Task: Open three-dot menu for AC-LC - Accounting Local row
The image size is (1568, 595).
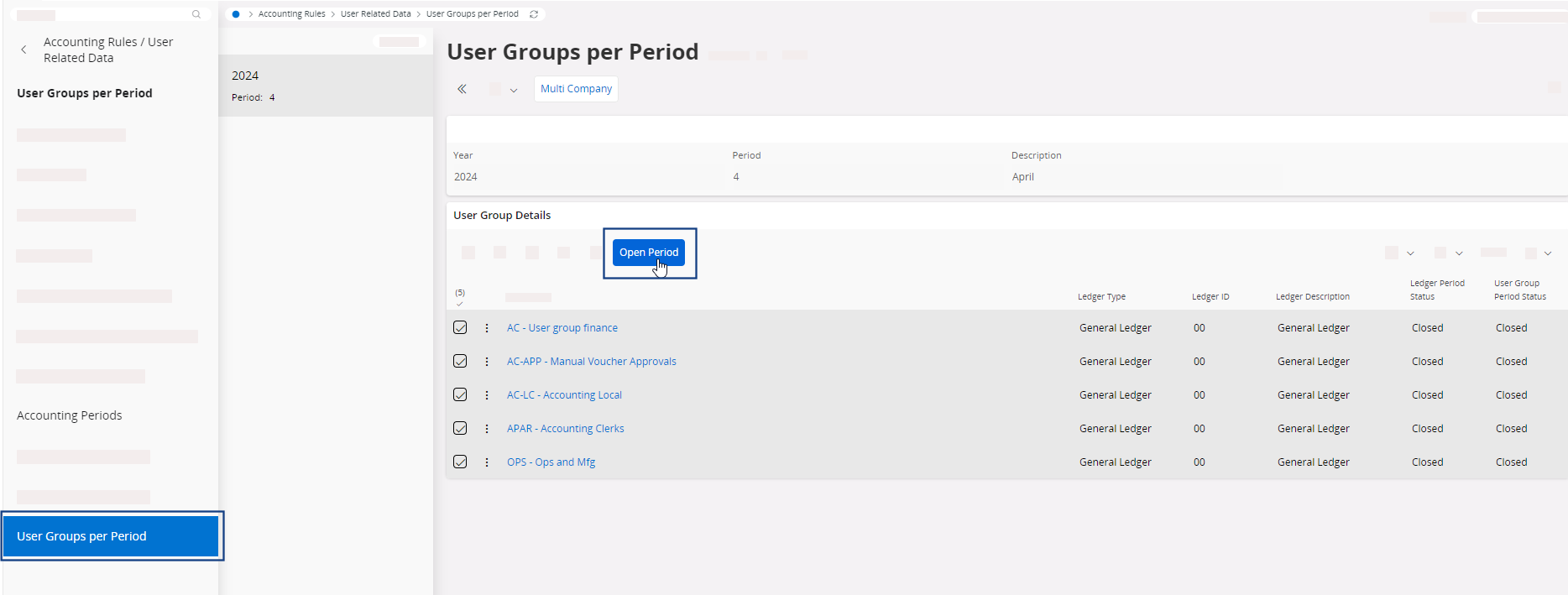Action: 487,395
